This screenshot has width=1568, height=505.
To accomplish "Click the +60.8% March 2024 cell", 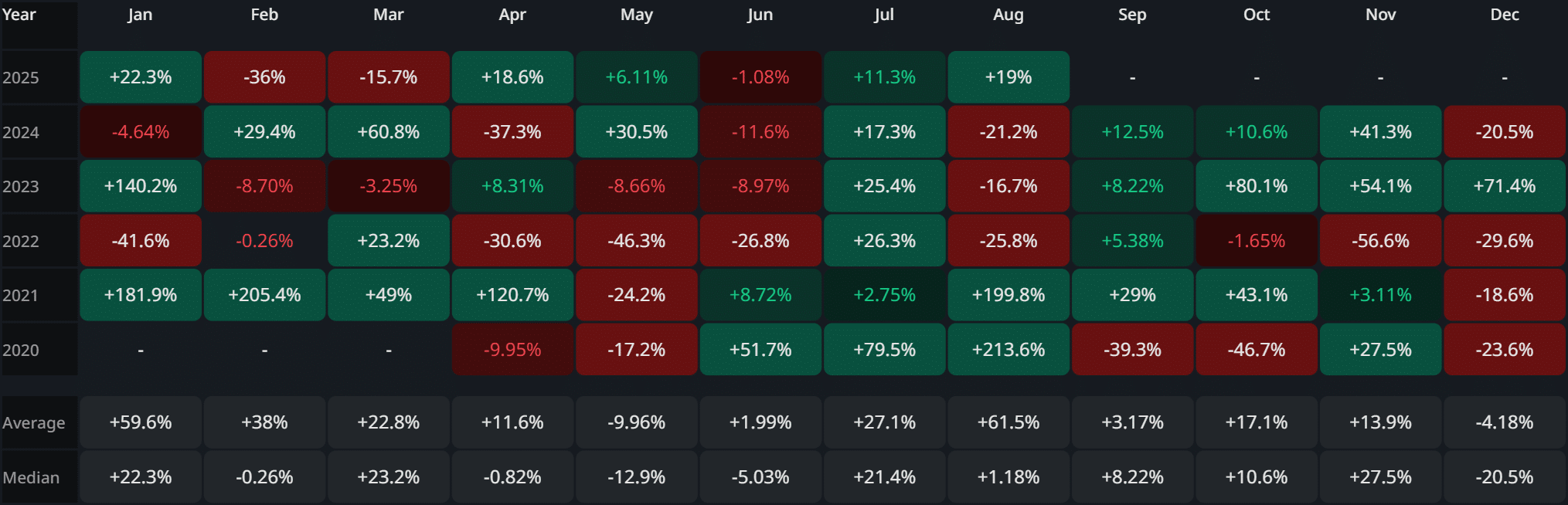I will tap(388, 132).
